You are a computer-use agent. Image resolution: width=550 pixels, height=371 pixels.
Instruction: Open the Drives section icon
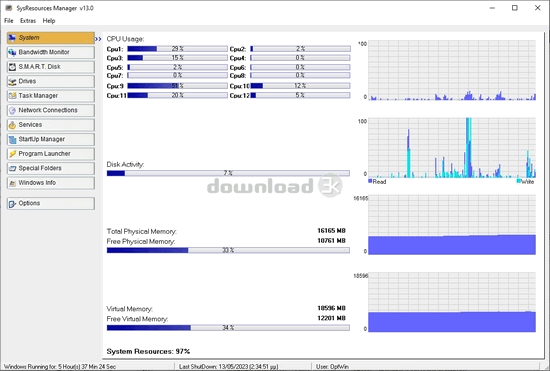tap(12, 81)
